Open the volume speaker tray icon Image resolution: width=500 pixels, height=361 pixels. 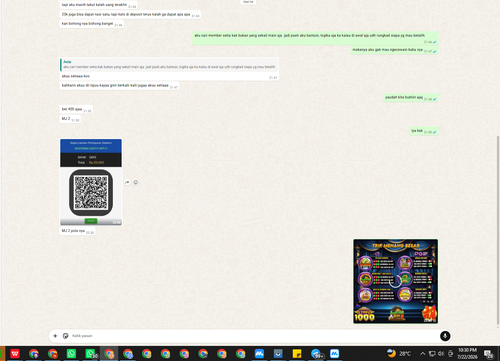(x=441, y=353)
